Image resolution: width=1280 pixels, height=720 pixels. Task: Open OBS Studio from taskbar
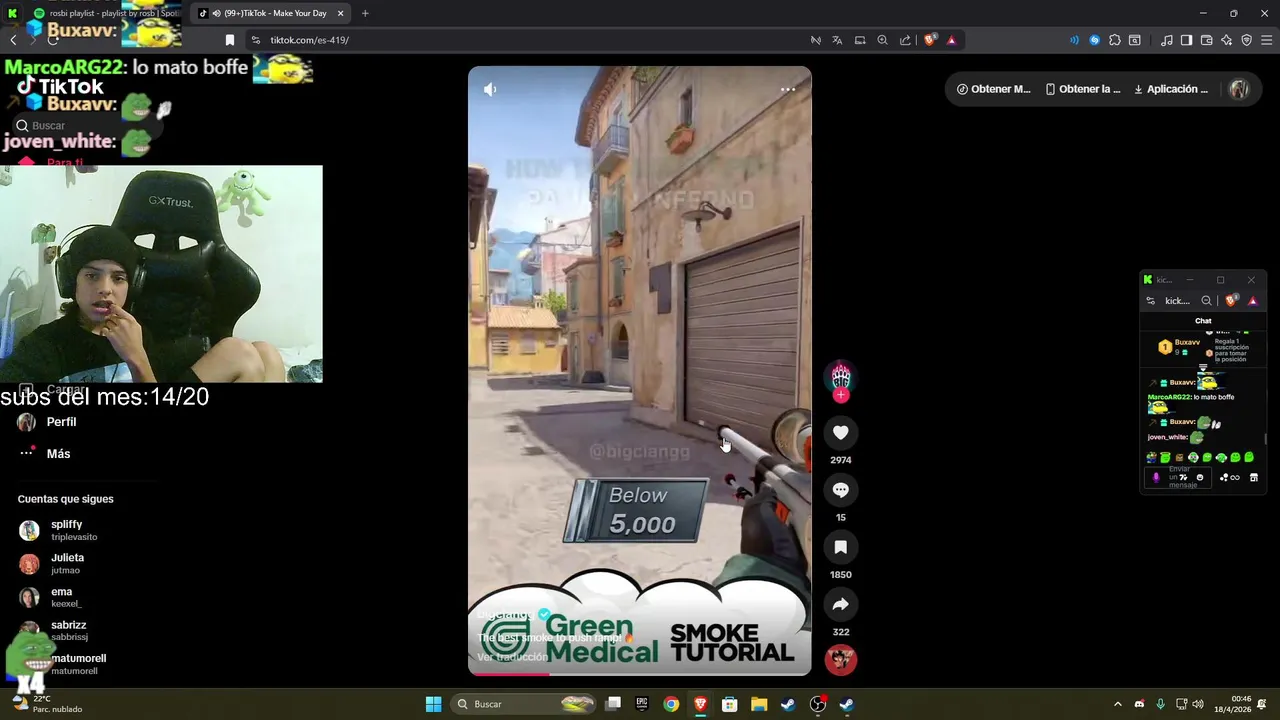click(x=818, y=704)
